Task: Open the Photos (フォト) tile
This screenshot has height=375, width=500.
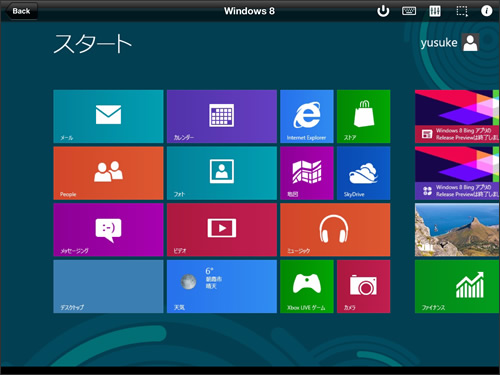Action: 222,173
